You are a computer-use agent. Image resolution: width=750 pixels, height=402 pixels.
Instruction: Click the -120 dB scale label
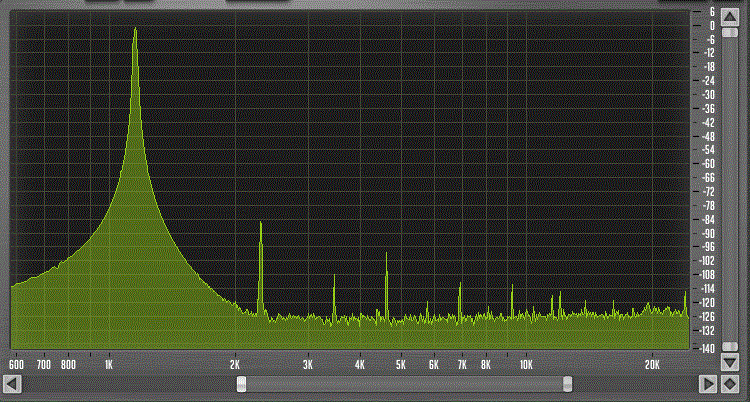click(706, 302)
